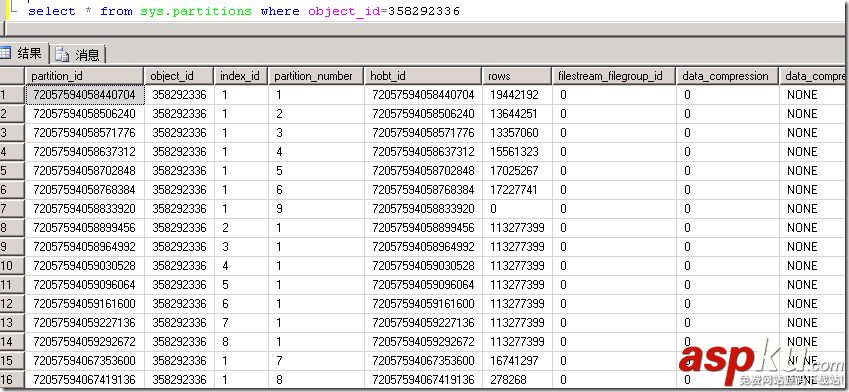
Task: Click partition_id cell 72057594058768384
Action: pos(84,190)
